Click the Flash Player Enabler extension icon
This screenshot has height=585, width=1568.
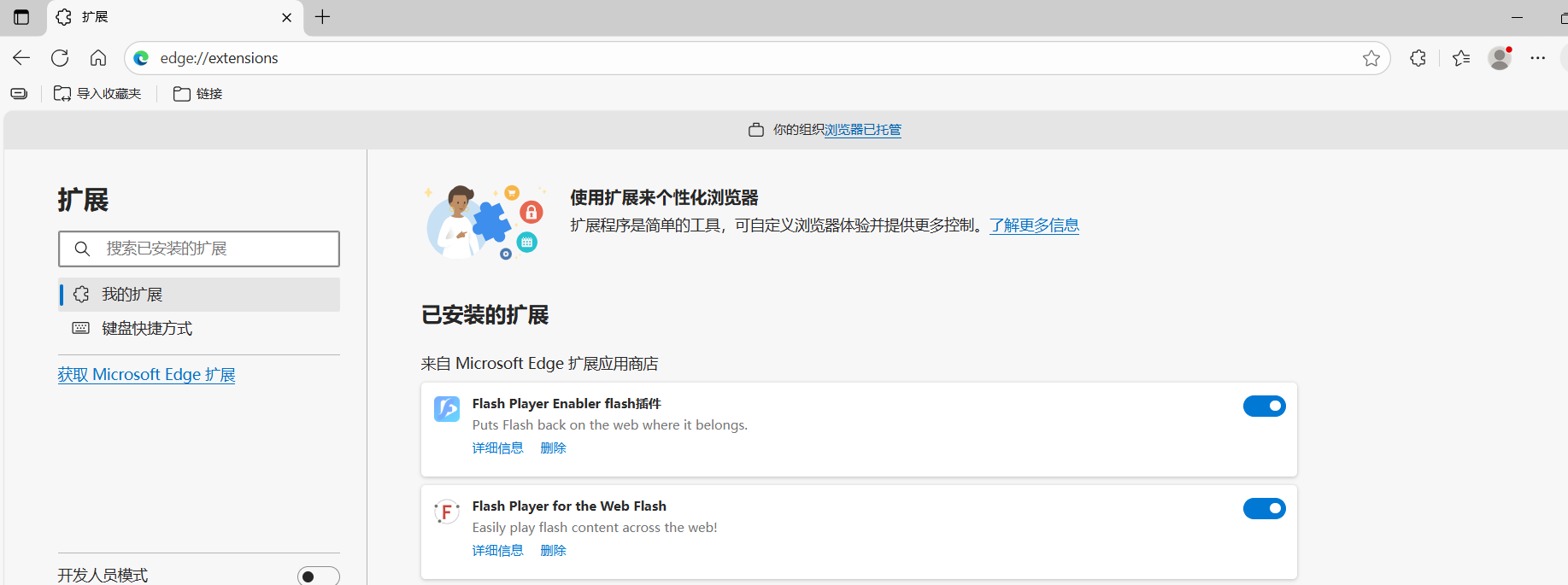(447, 409)
